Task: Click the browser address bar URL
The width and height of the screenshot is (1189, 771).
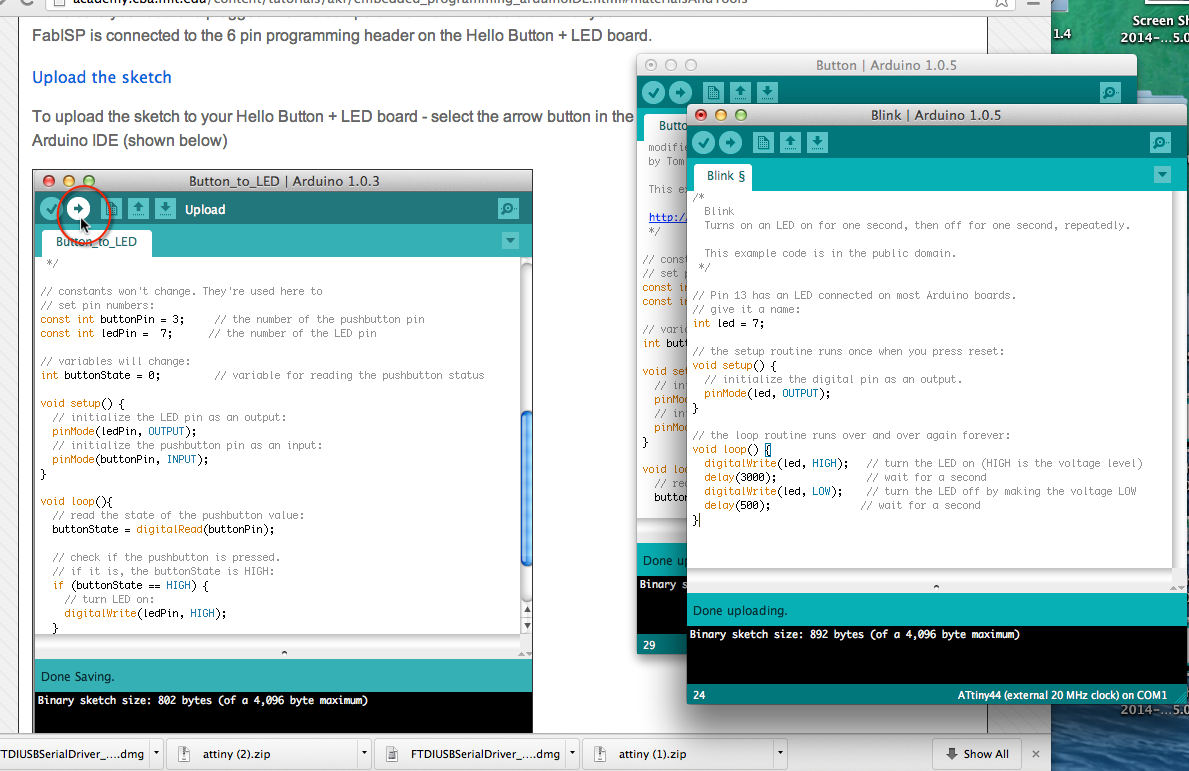Action: 409,2
